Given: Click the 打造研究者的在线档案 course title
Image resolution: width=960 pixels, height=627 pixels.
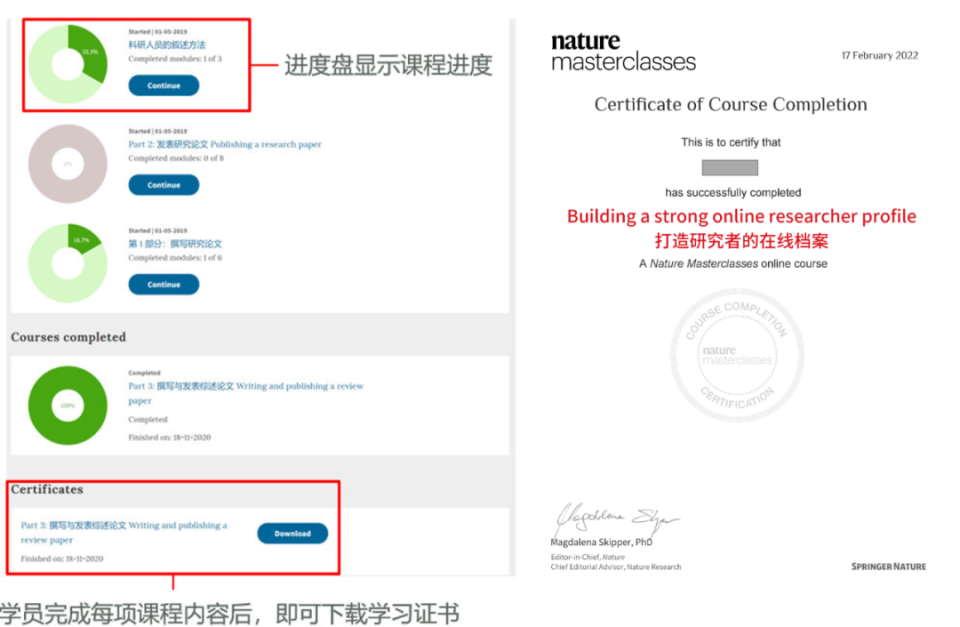Looking at the screenshot, I should tap(741, 241).
